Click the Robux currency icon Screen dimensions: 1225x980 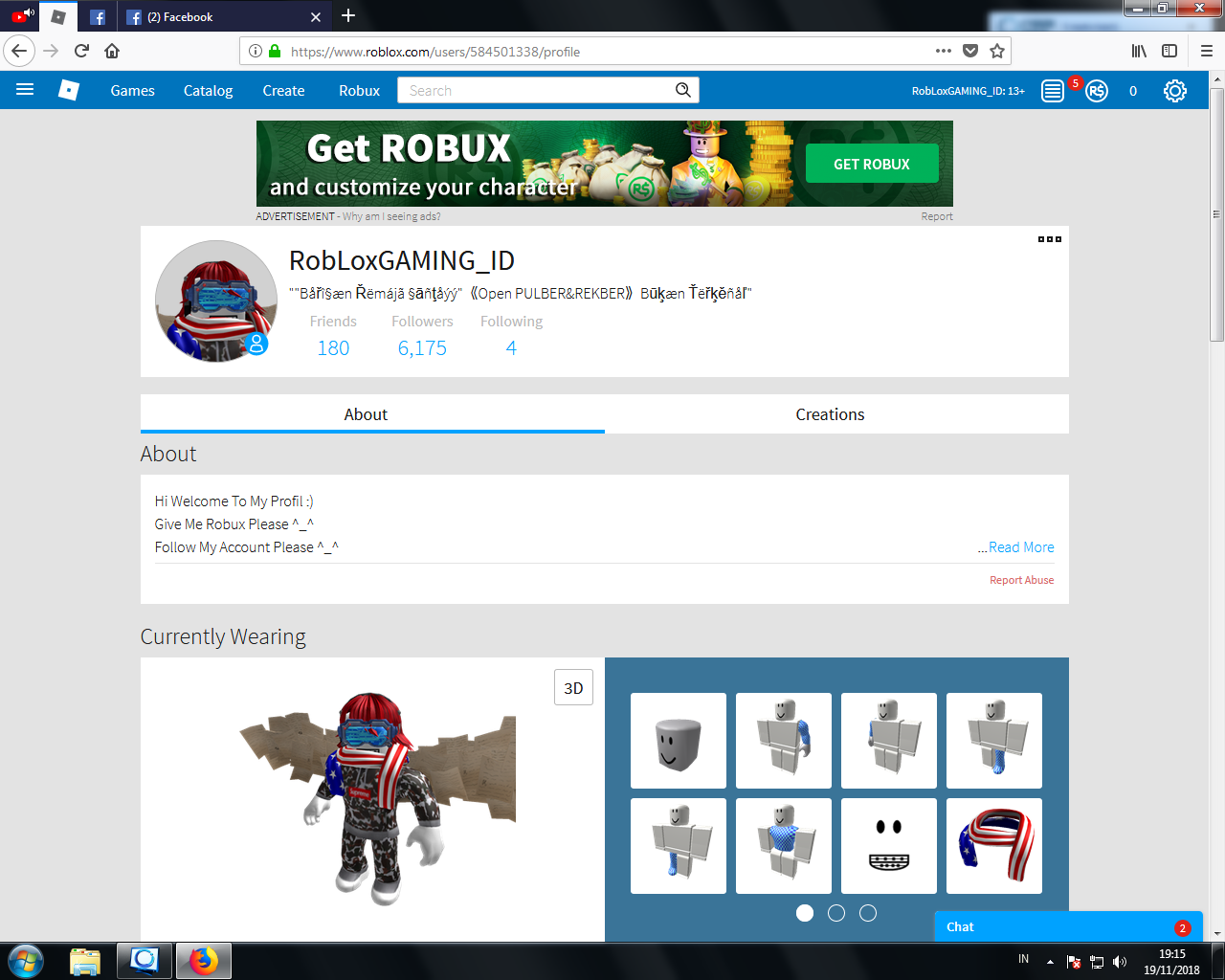[1097, 91]
